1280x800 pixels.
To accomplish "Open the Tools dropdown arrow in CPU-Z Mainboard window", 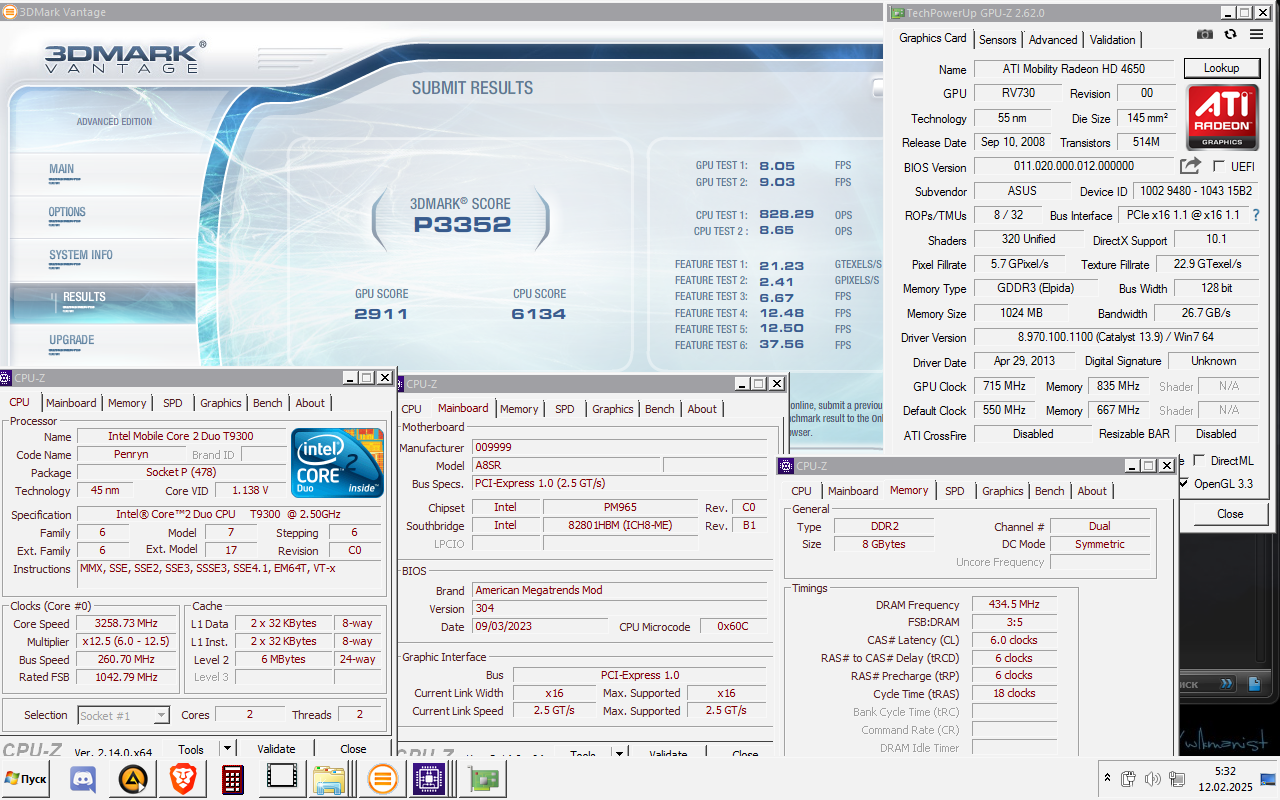I will click(619, 754).
